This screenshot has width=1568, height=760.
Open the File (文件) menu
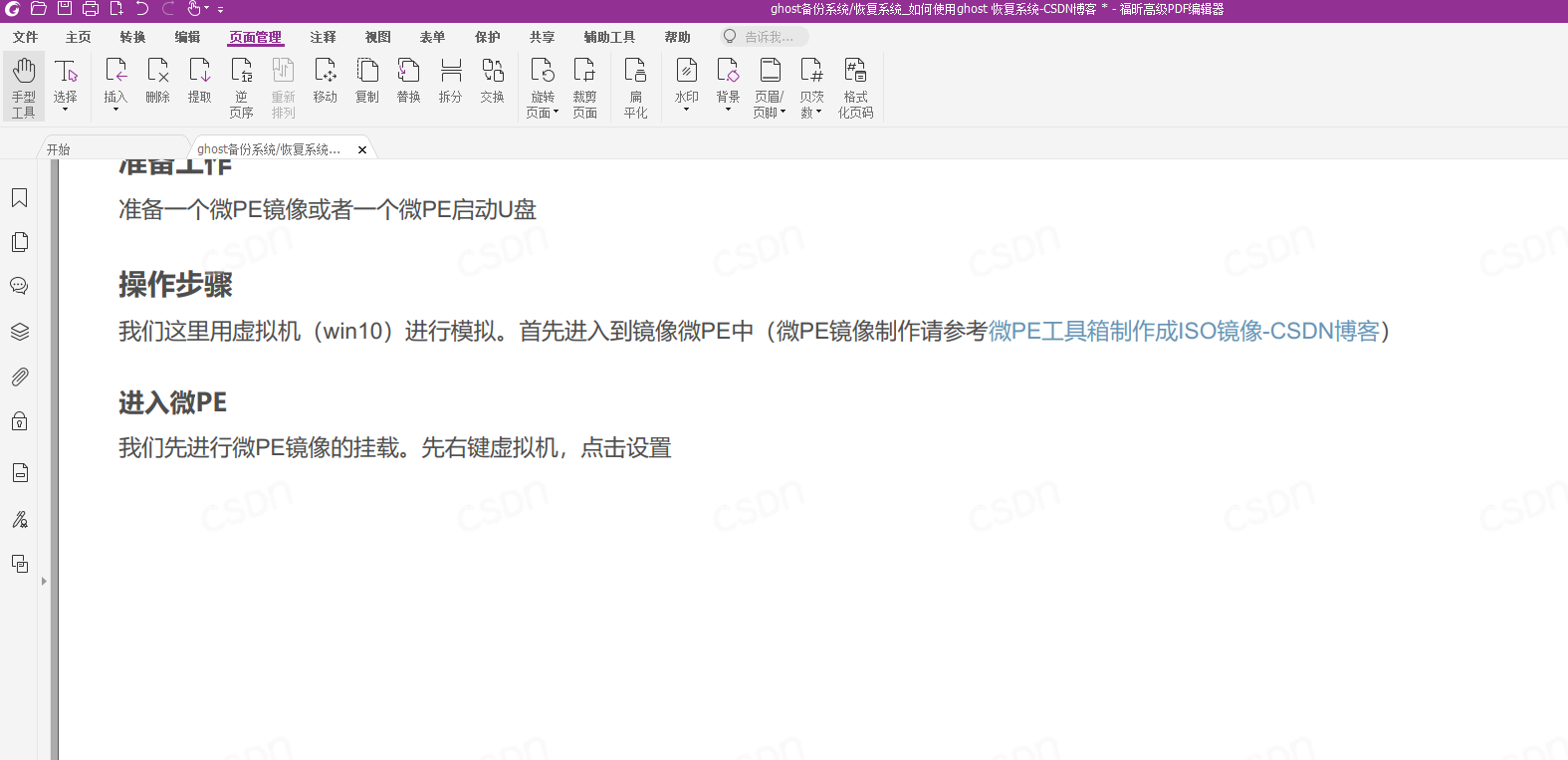(x=25, y=37)
